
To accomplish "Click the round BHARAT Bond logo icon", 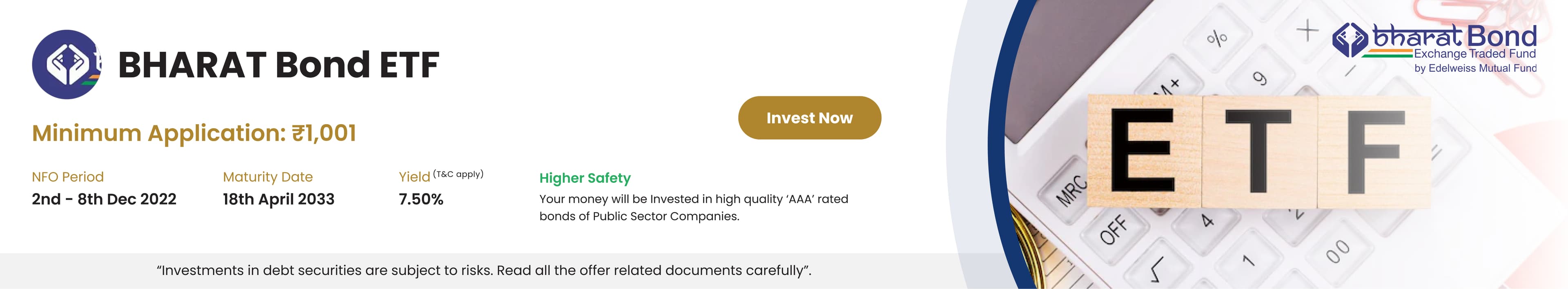I will [67, 64].
